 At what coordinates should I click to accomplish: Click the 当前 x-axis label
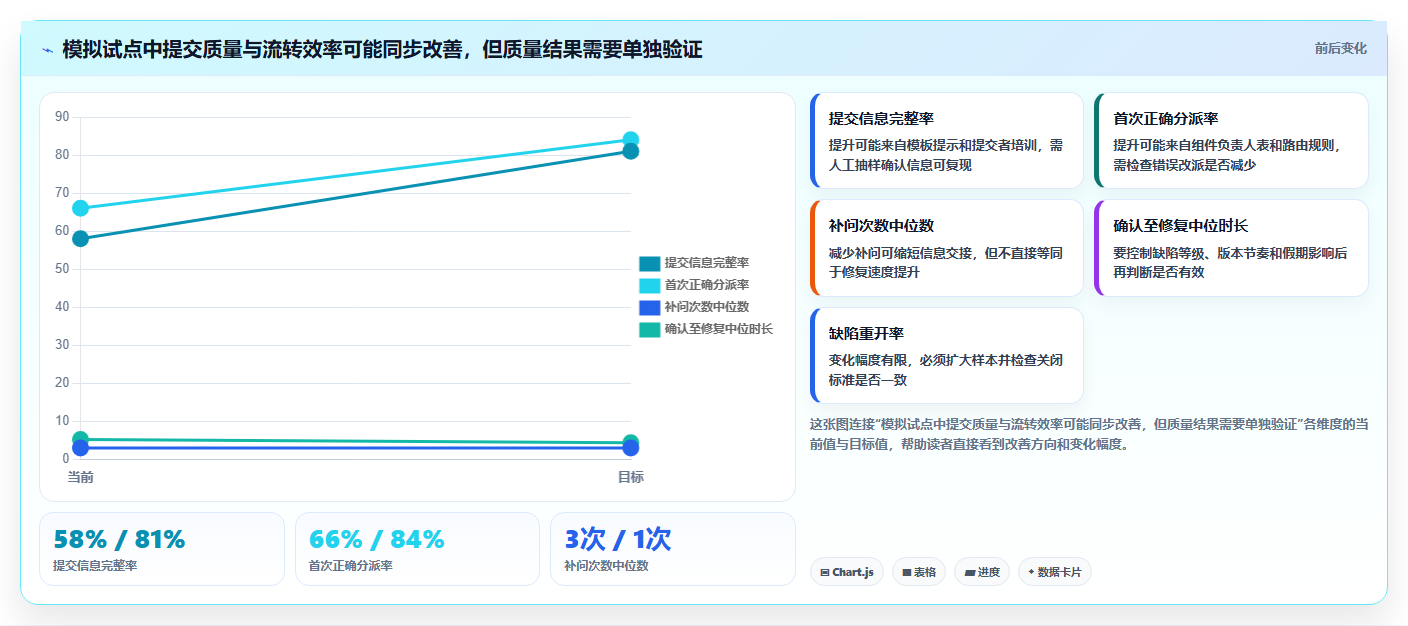(81, 477)
